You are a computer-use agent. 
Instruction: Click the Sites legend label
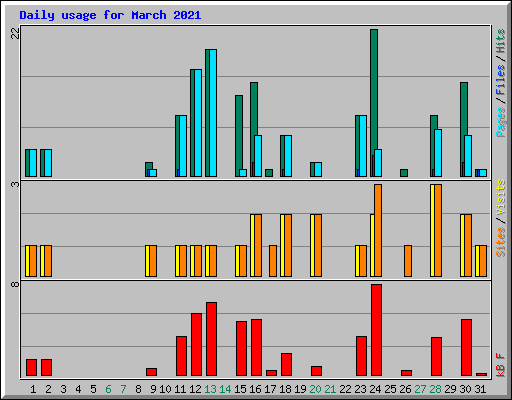pos(501,242)
